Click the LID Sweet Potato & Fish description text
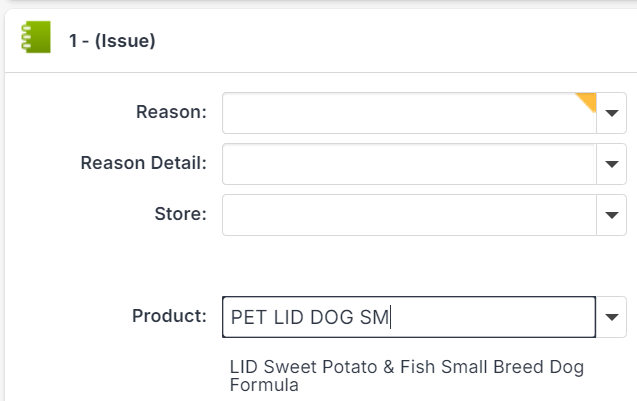Viewport: 637px width, 401px height. pos(406,367)
